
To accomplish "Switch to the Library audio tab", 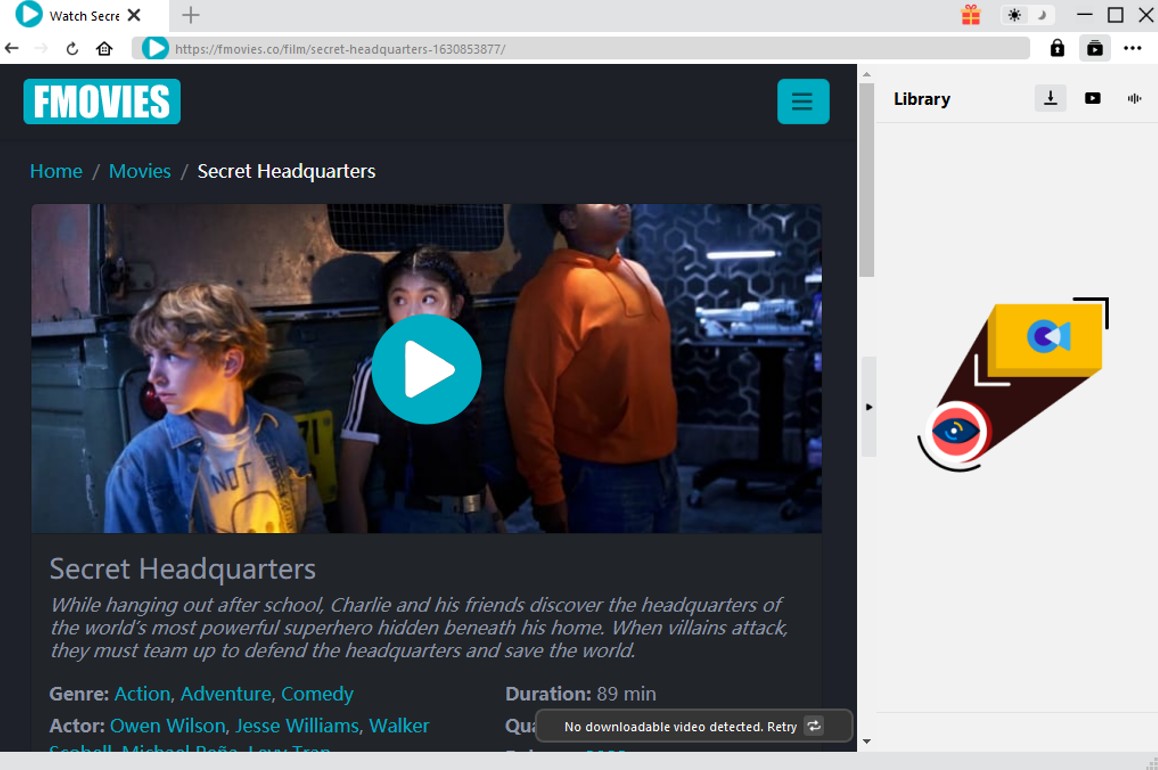I will pos(1134,98).
